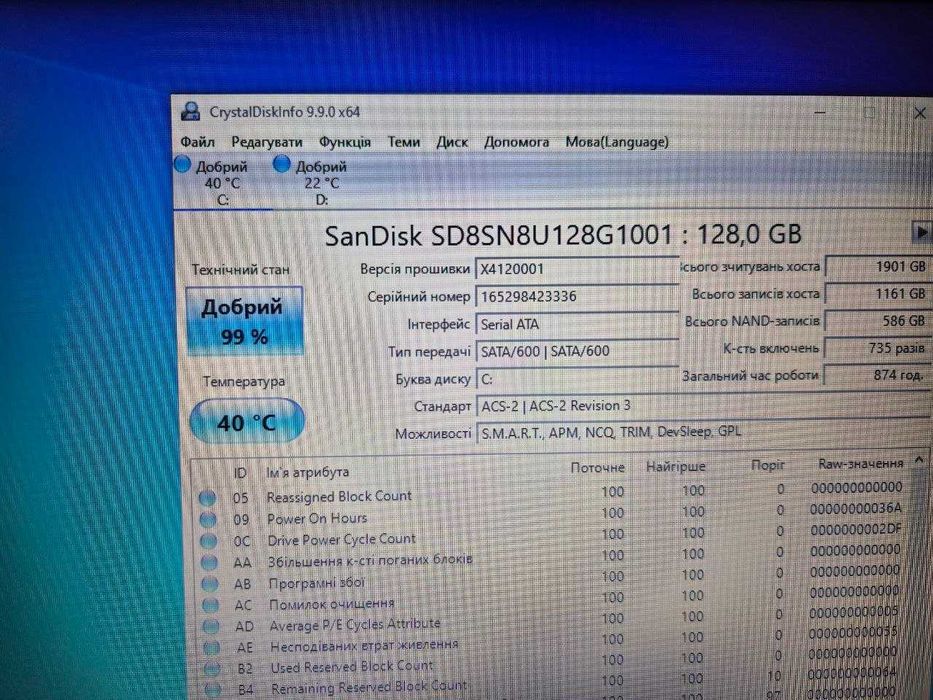Click the CrystalDiskInfo app icon in title bar
This screenshot has height=700, width=933.
point(190,111)
